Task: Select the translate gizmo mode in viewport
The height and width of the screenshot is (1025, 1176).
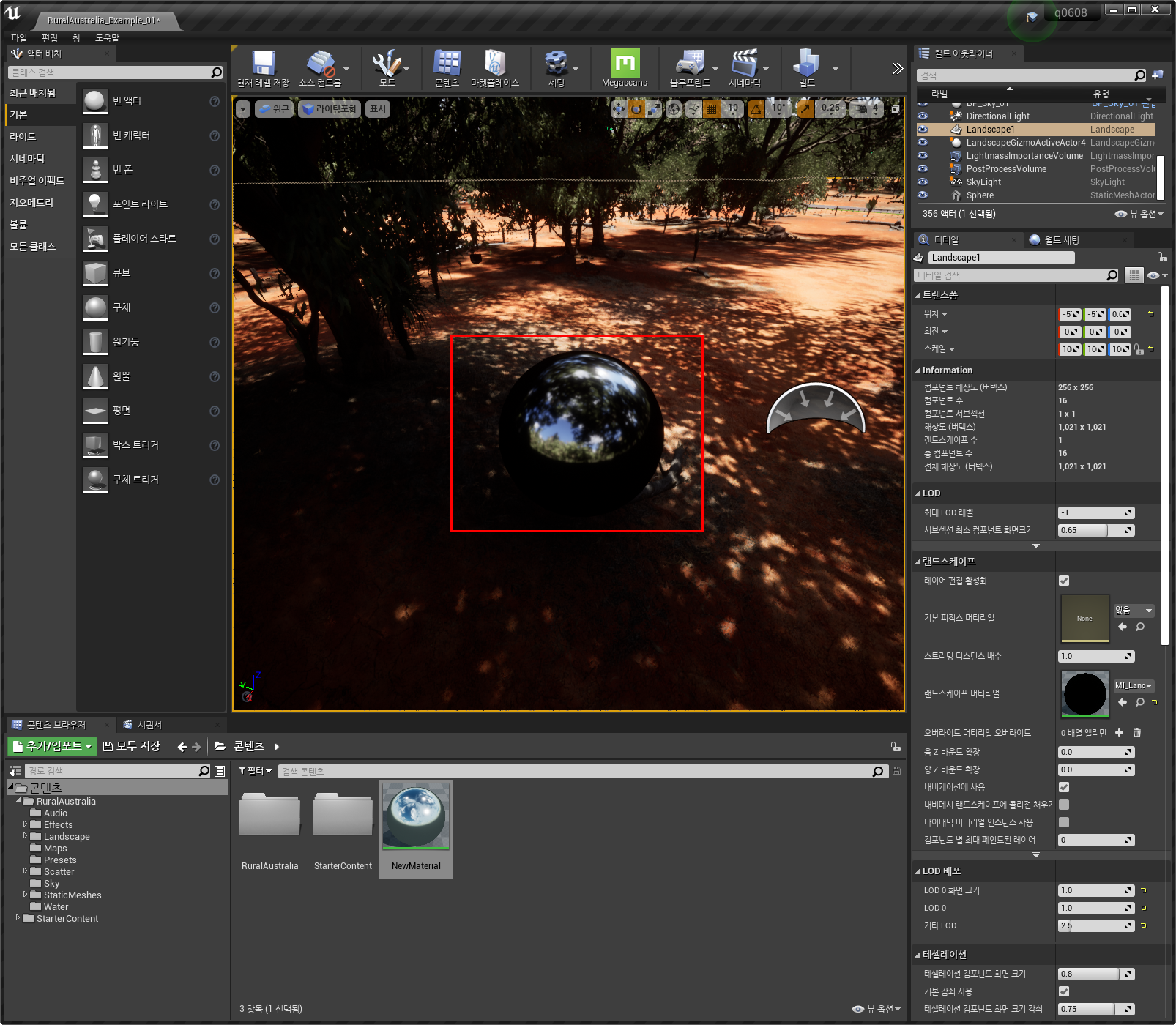Action: coord(619,109)
